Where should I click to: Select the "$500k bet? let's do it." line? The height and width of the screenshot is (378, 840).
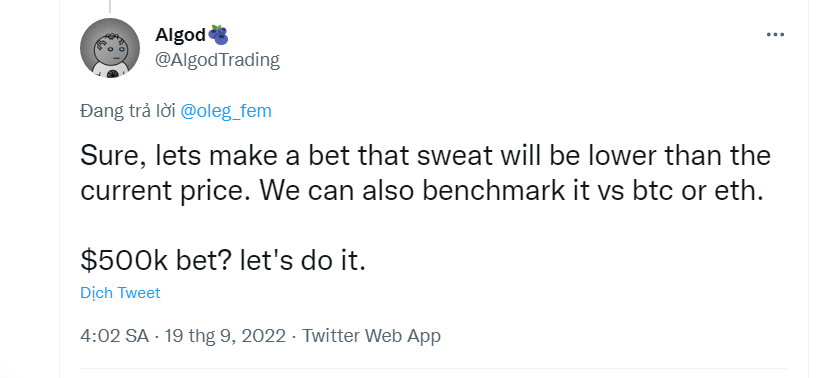pyautogui.click(x=223, y=261)
